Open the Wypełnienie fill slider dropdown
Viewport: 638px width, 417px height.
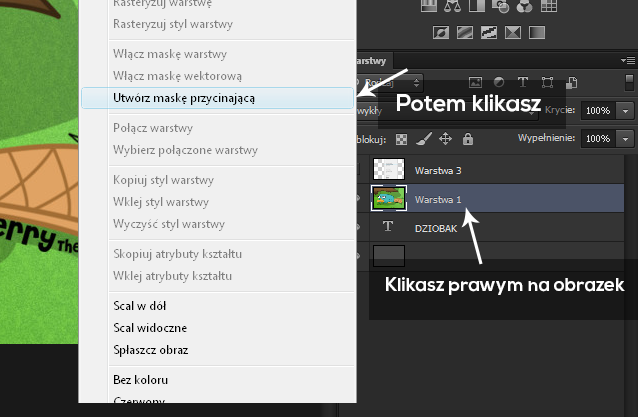pos(625,139)
